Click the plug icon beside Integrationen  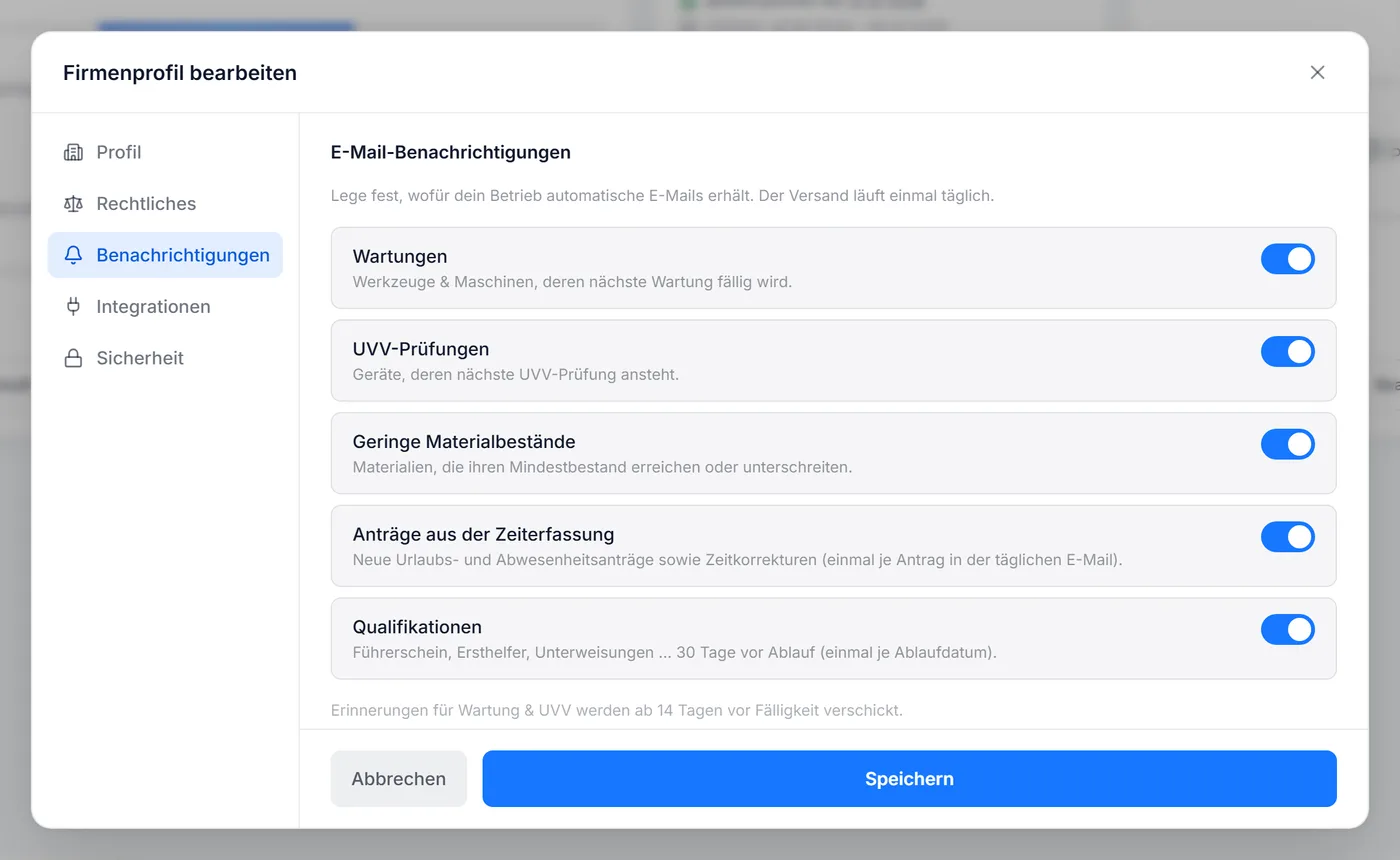click(73, 307)
